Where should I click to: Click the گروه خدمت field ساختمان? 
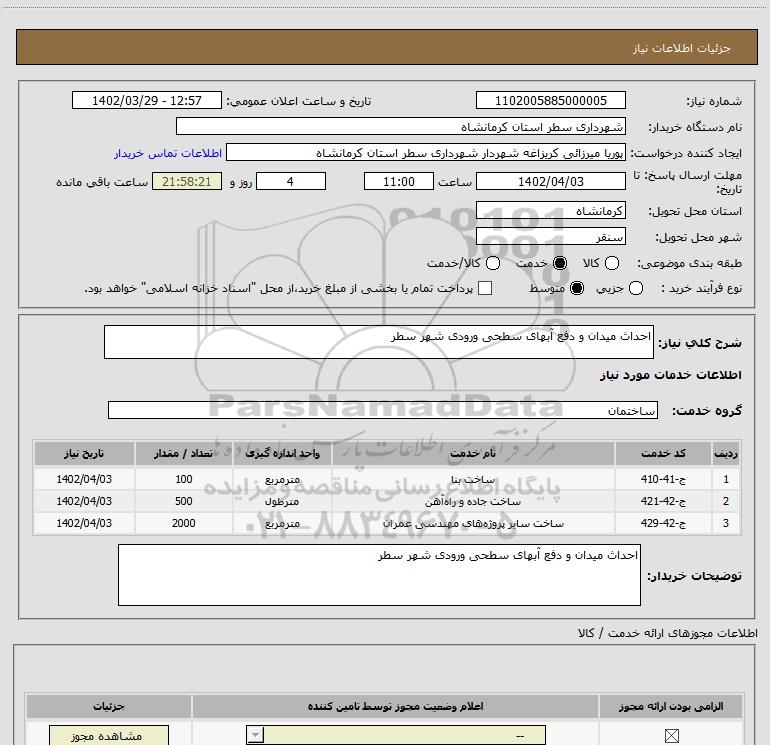click(383, 410)
